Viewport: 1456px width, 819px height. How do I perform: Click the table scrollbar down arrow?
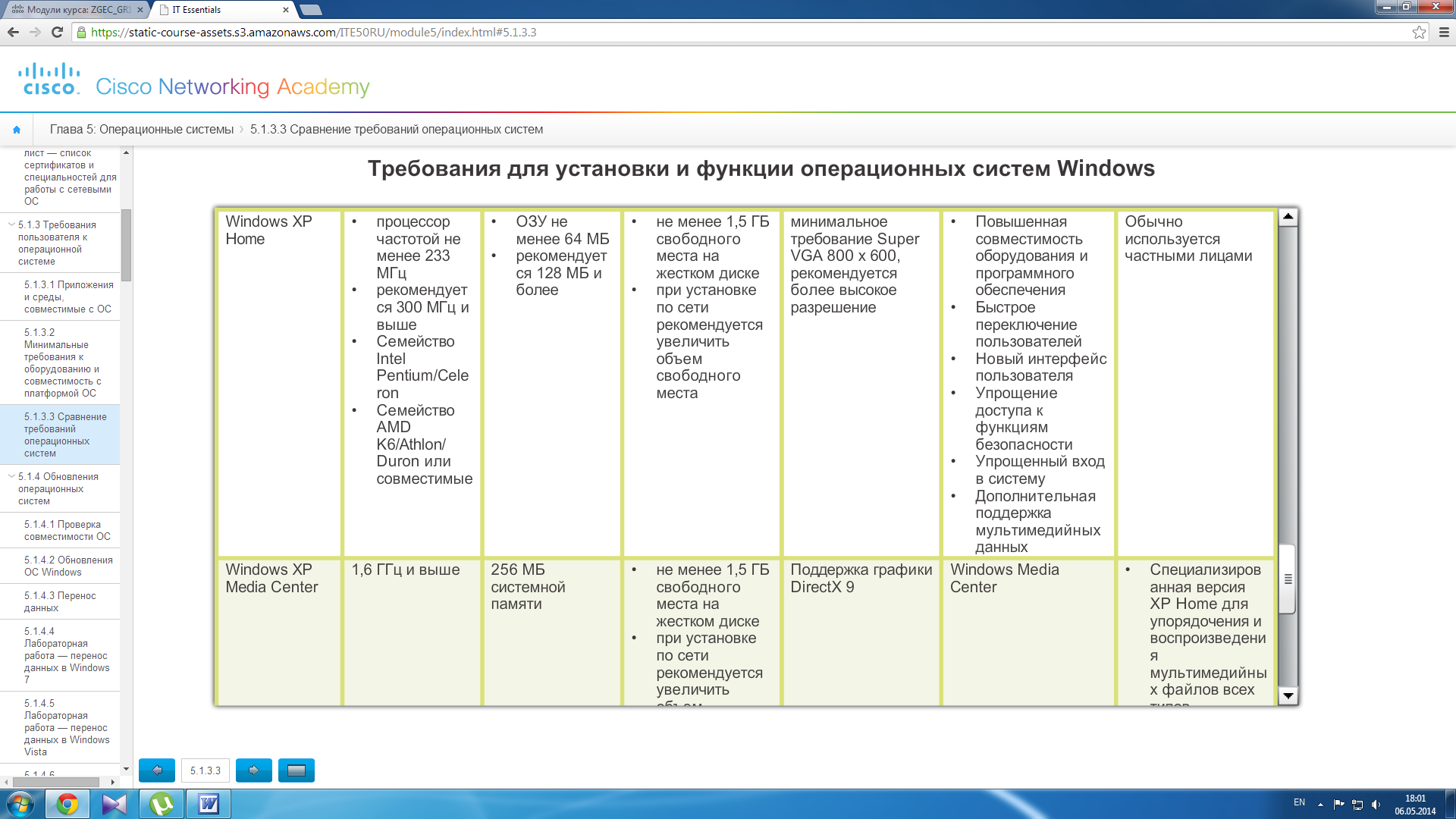tap(1288, 695)
